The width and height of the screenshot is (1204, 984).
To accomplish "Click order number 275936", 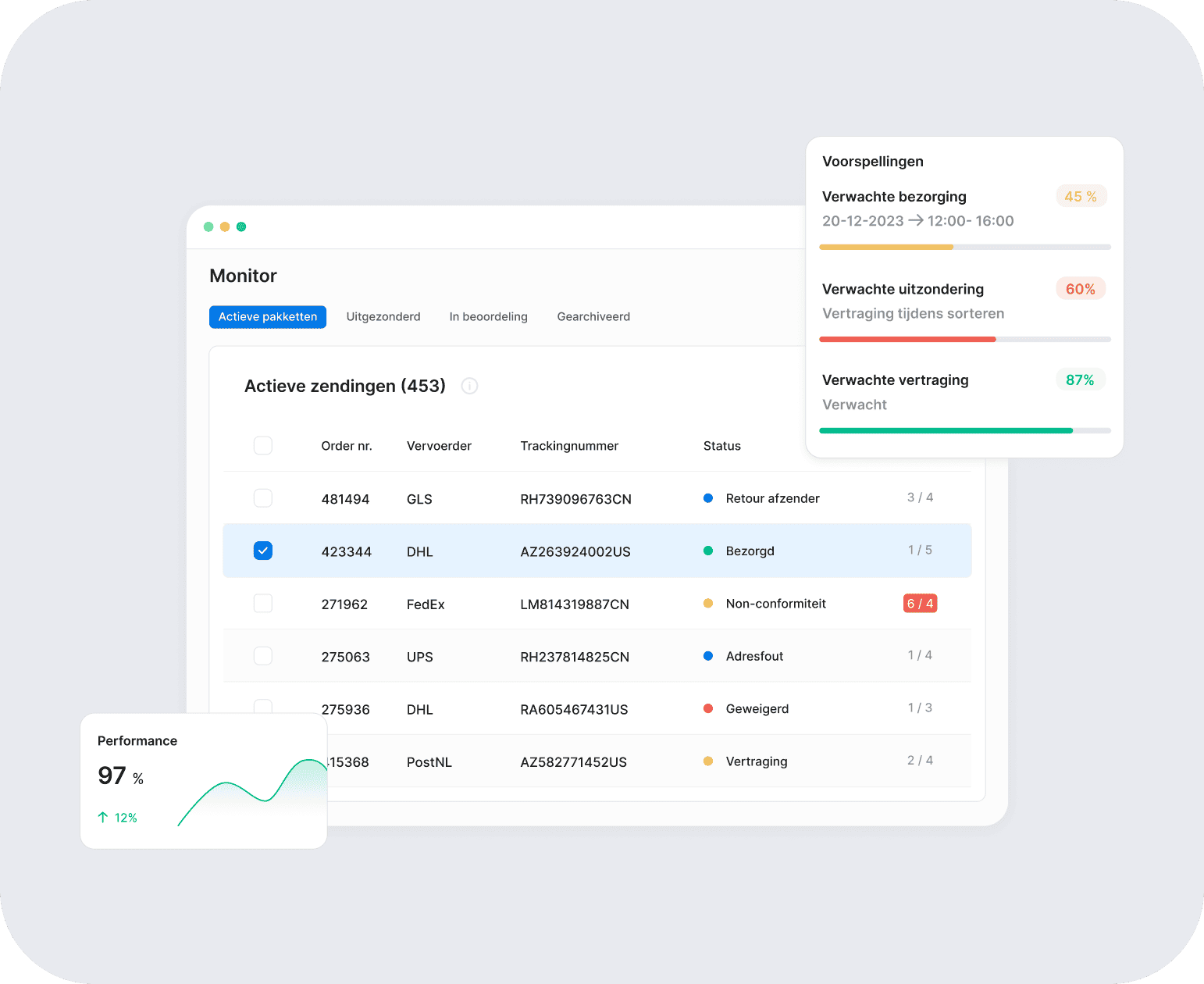I will click(x=345, y=709).
